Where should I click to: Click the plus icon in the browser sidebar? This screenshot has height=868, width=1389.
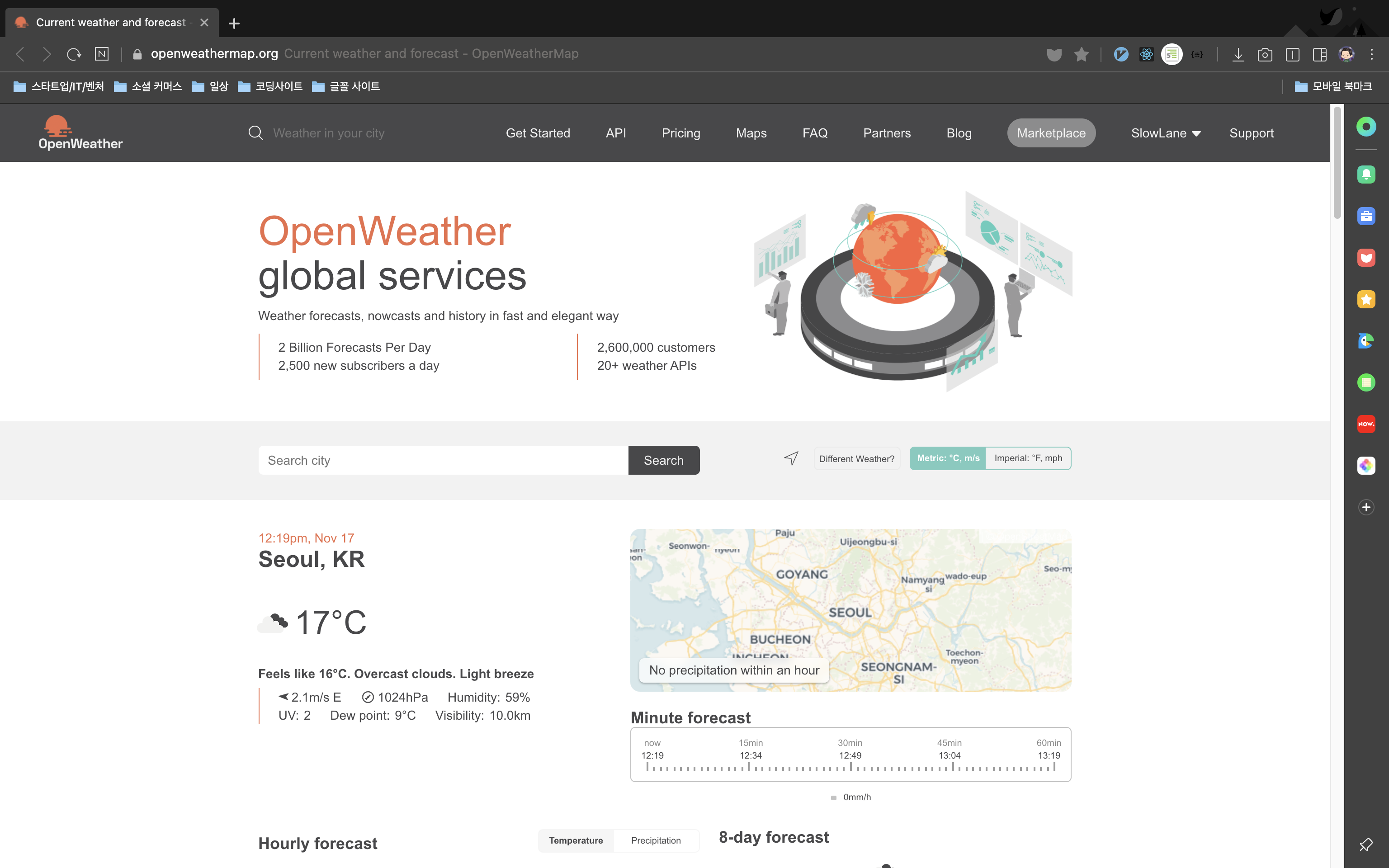[x=1366, y=507]
